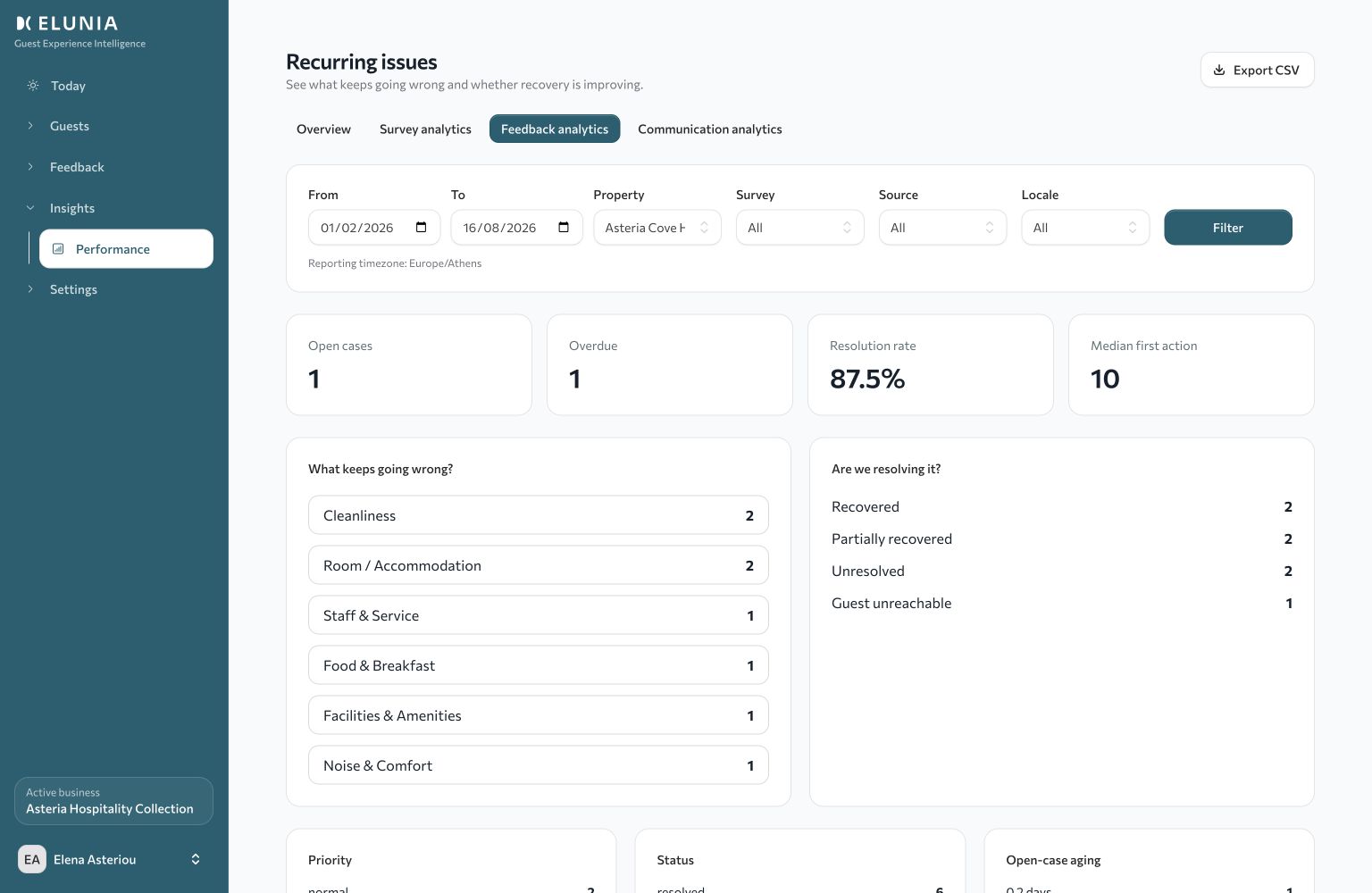Image resolution: width=1372 pixels, height=893 pixels.
Task: Switch to the Overview tab
Action: click(x=323, y=129)
